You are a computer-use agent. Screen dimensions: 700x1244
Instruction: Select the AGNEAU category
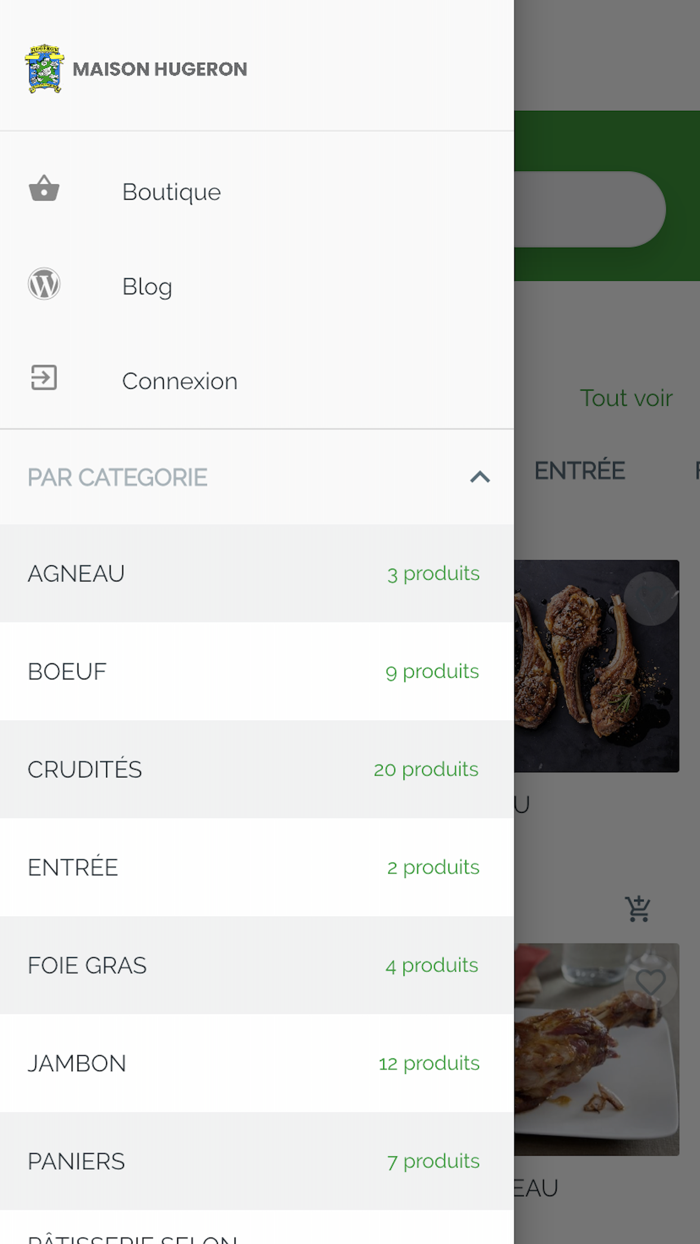76,574
